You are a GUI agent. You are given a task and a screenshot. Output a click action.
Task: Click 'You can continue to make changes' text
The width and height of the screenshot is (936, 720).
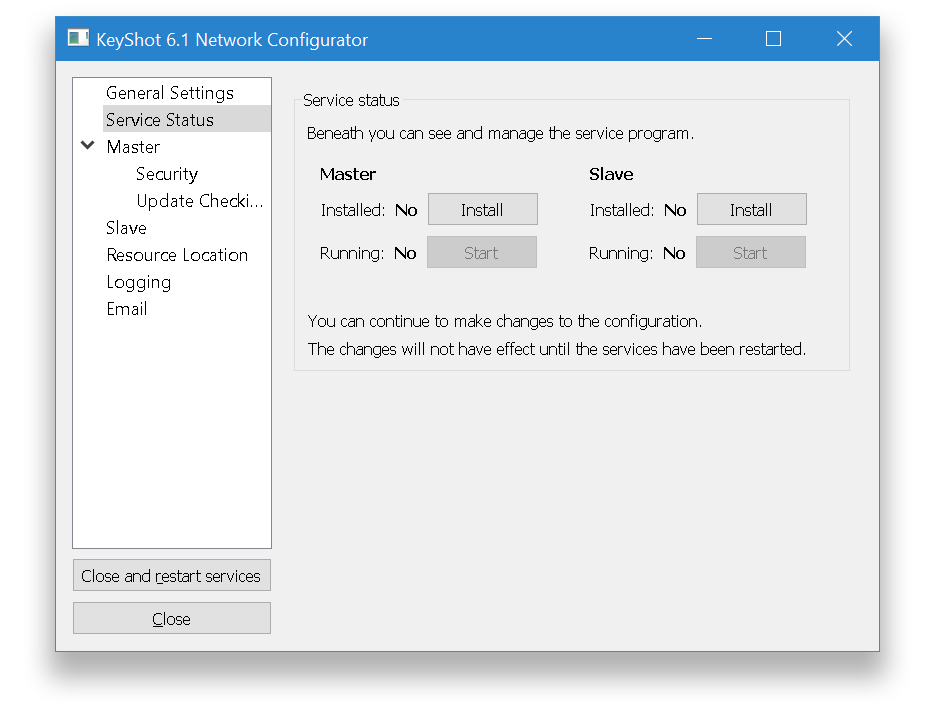tap(504, 321)
